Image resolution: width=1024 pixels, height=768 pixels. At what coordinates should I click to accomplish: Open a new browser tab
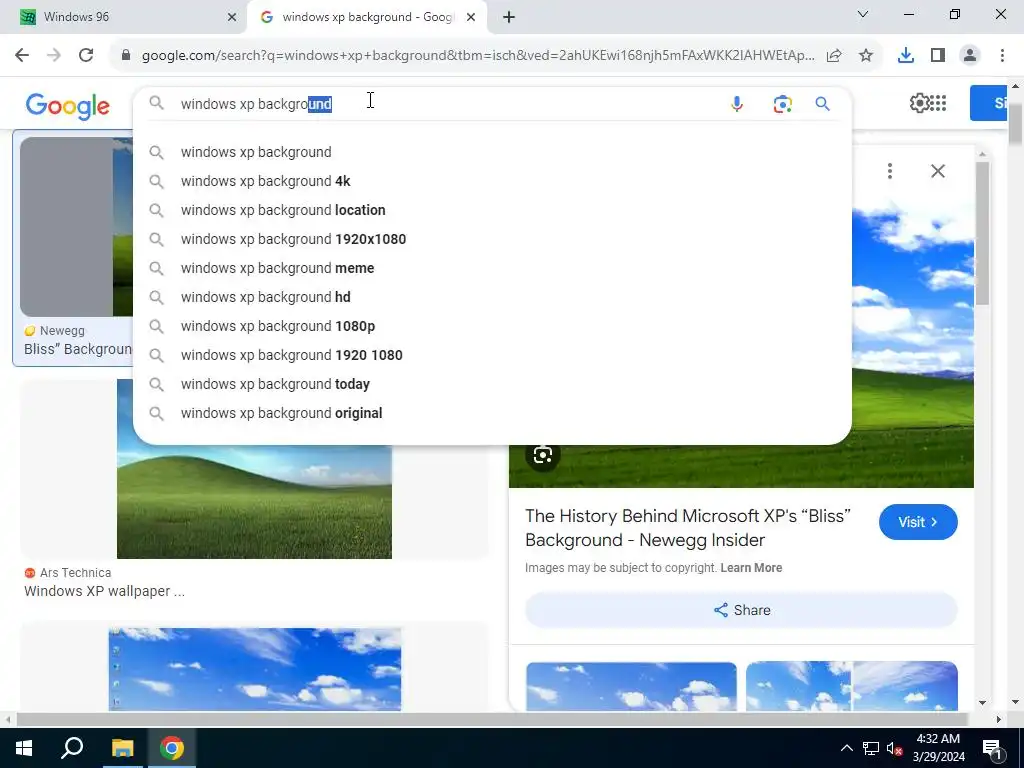509,17
